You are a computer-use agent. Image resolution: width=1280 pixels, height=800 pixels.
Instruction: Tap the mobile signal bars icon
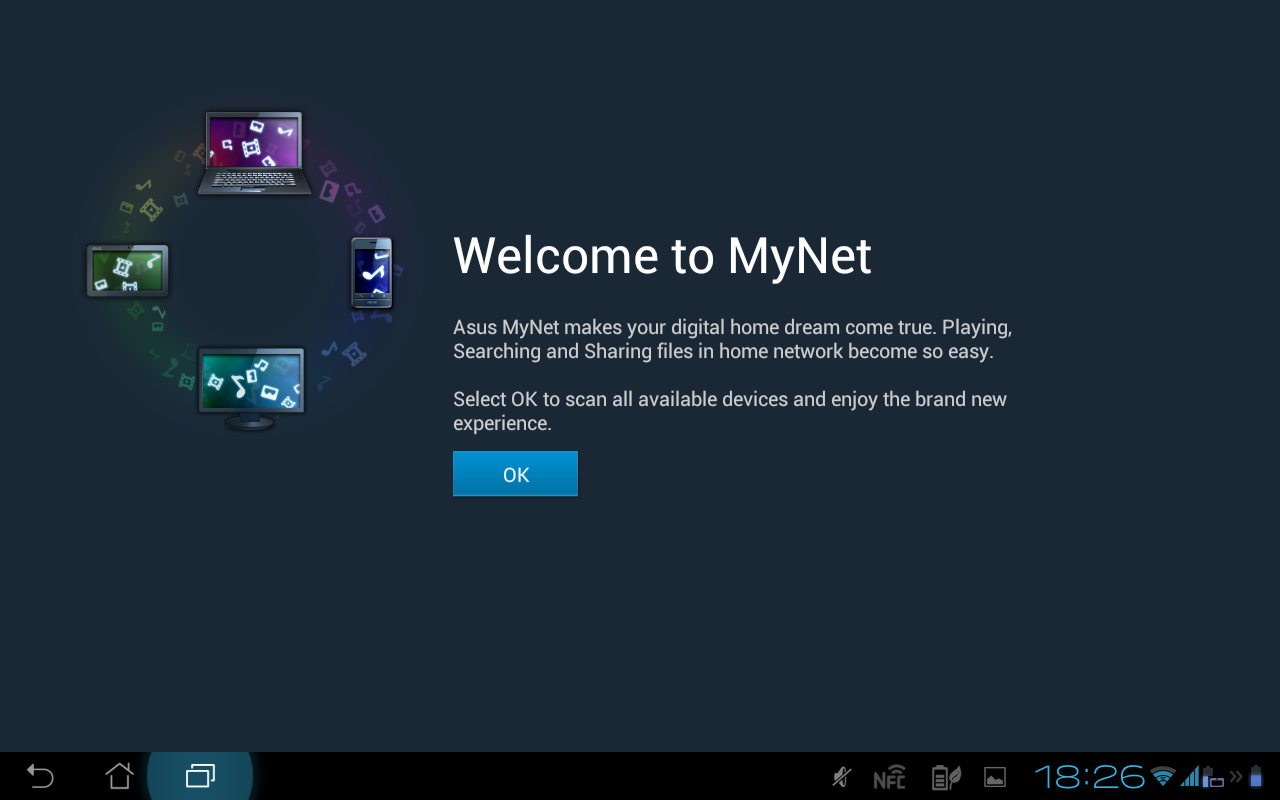point(1191,776)
